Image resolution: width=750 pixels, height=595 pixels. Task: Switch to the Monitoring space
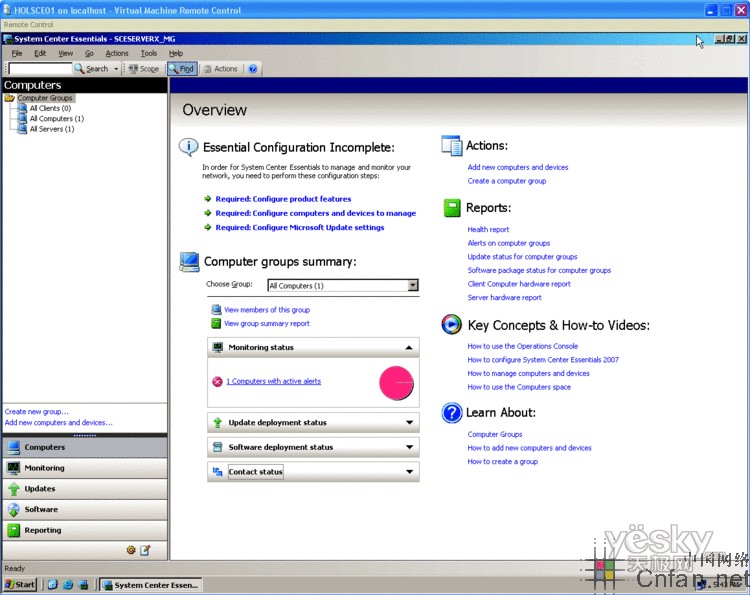(x=85, y=468)
